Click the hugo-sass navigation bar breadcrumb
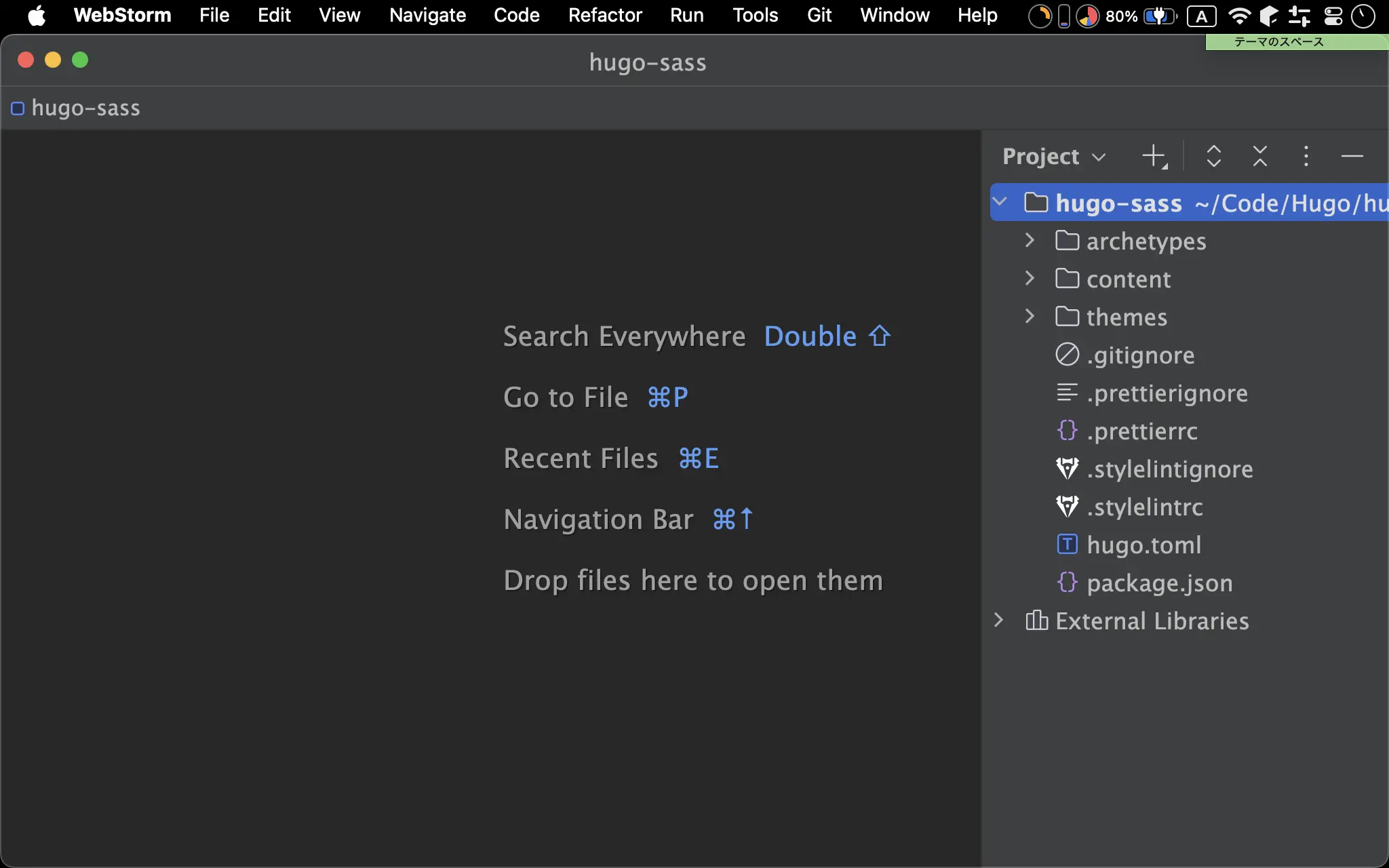 pyautogui.click(x=85, y=108)
